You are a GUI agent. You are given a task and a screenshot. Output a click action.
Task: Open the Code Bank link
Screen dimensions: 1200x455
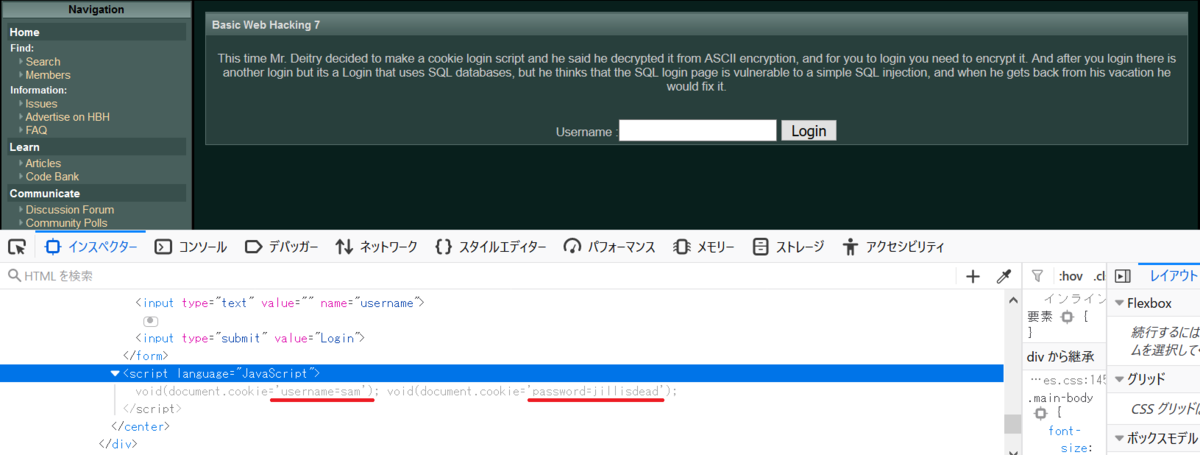point(51,176)
